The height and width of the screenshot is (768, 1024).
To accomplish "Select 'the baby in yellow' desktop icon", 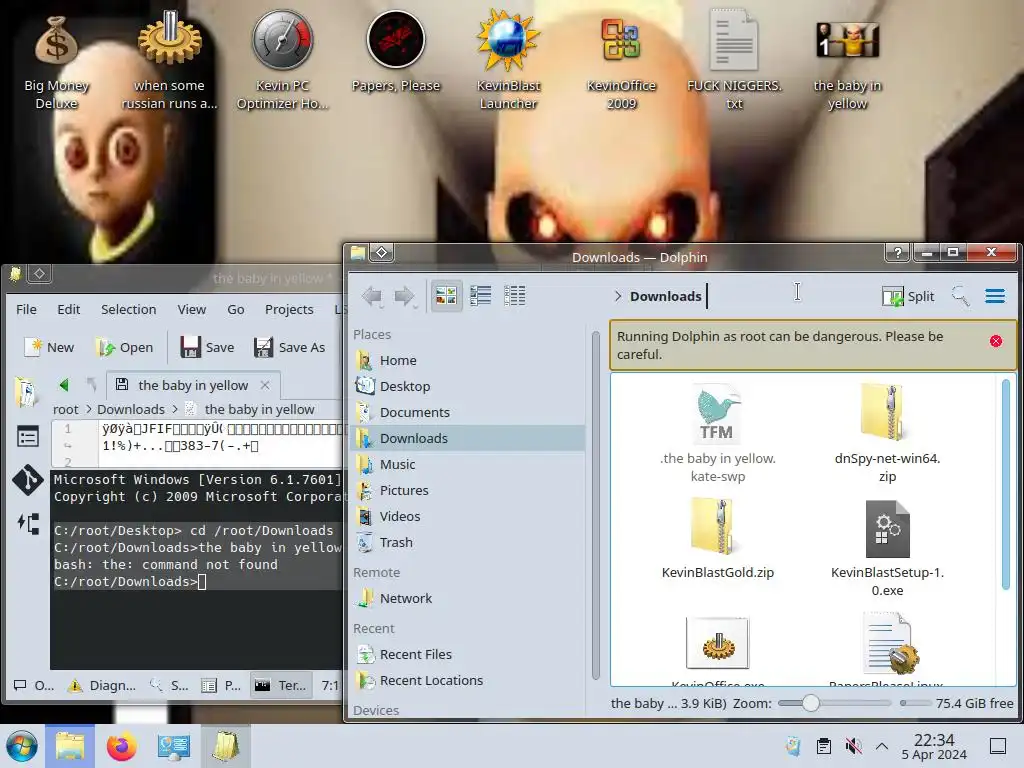I will coord(847,63).
